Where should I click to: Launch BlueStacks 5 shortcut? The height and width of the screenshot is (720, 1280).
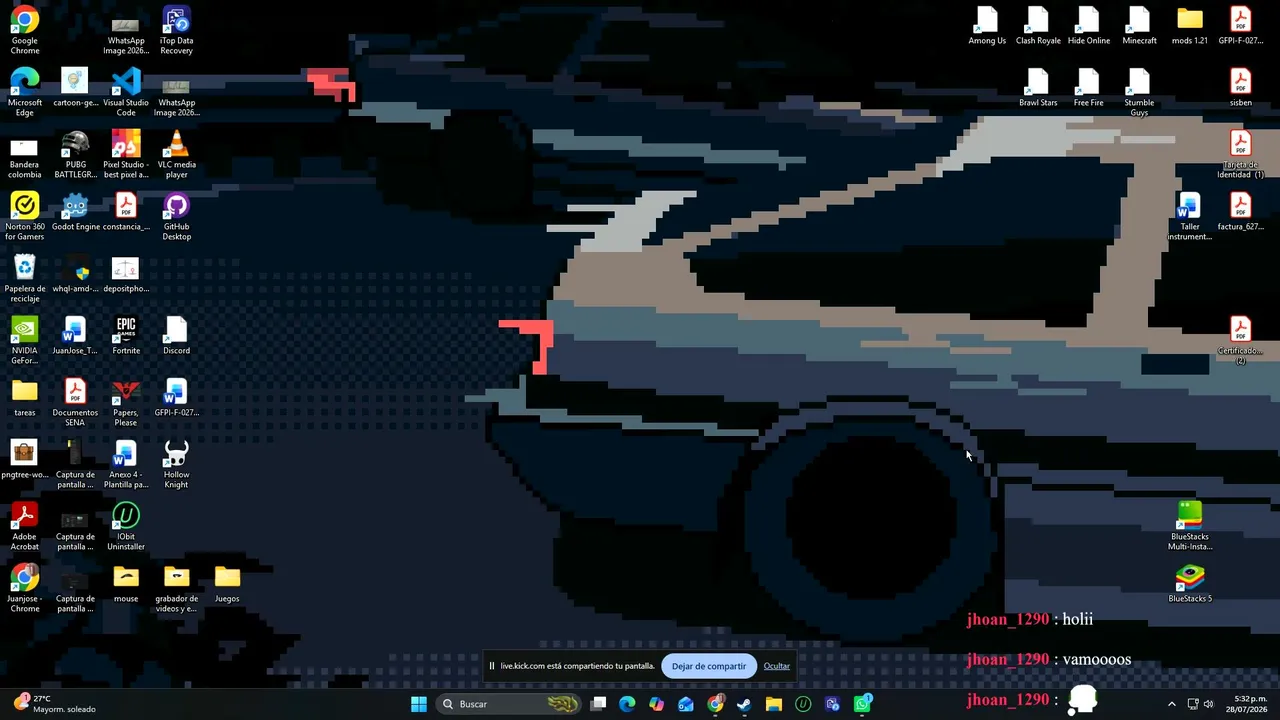[x=1190, y=584]
